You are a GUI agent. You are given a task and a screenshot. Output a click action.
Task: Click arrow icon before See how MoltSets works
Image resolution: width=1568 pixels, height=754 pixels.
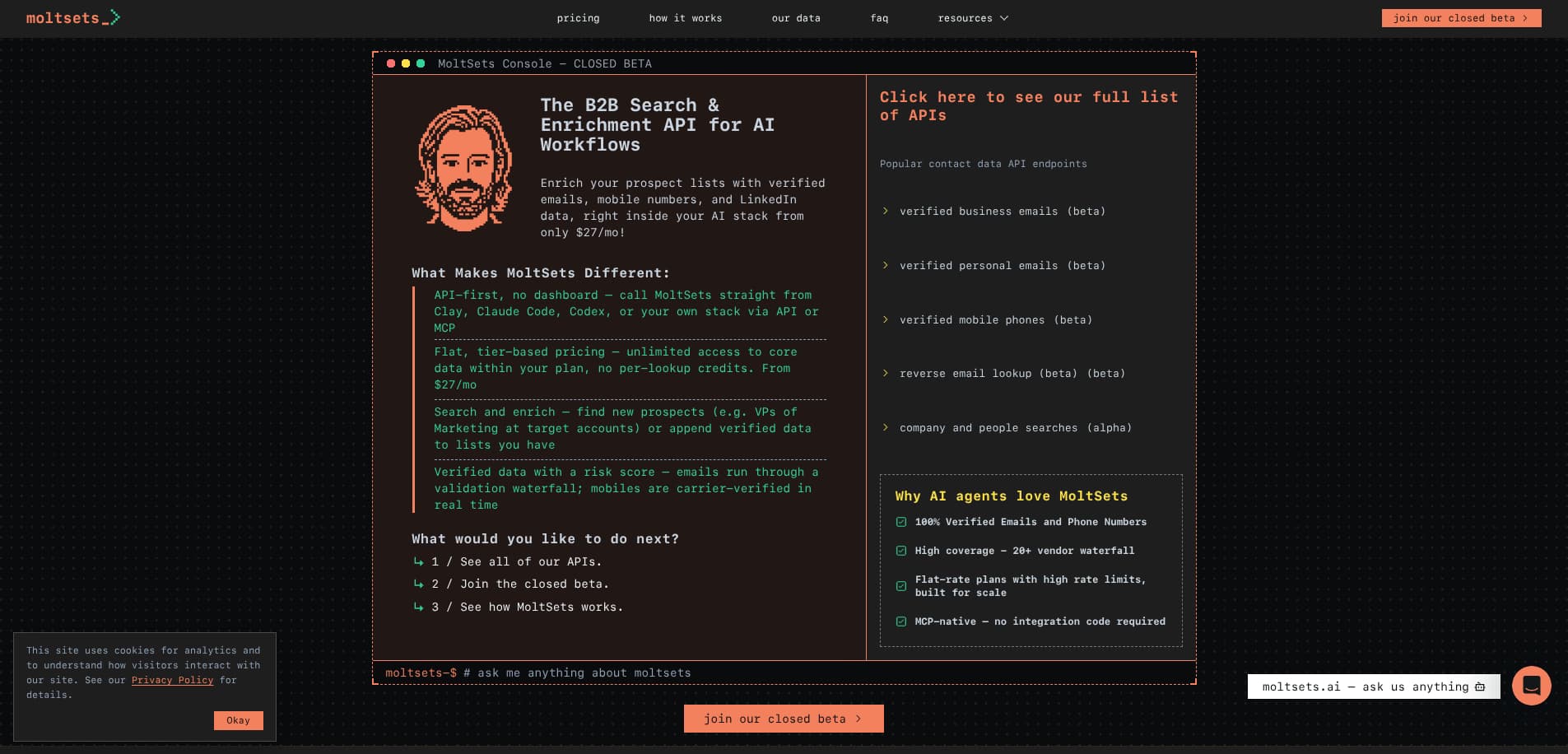(418, 607)
